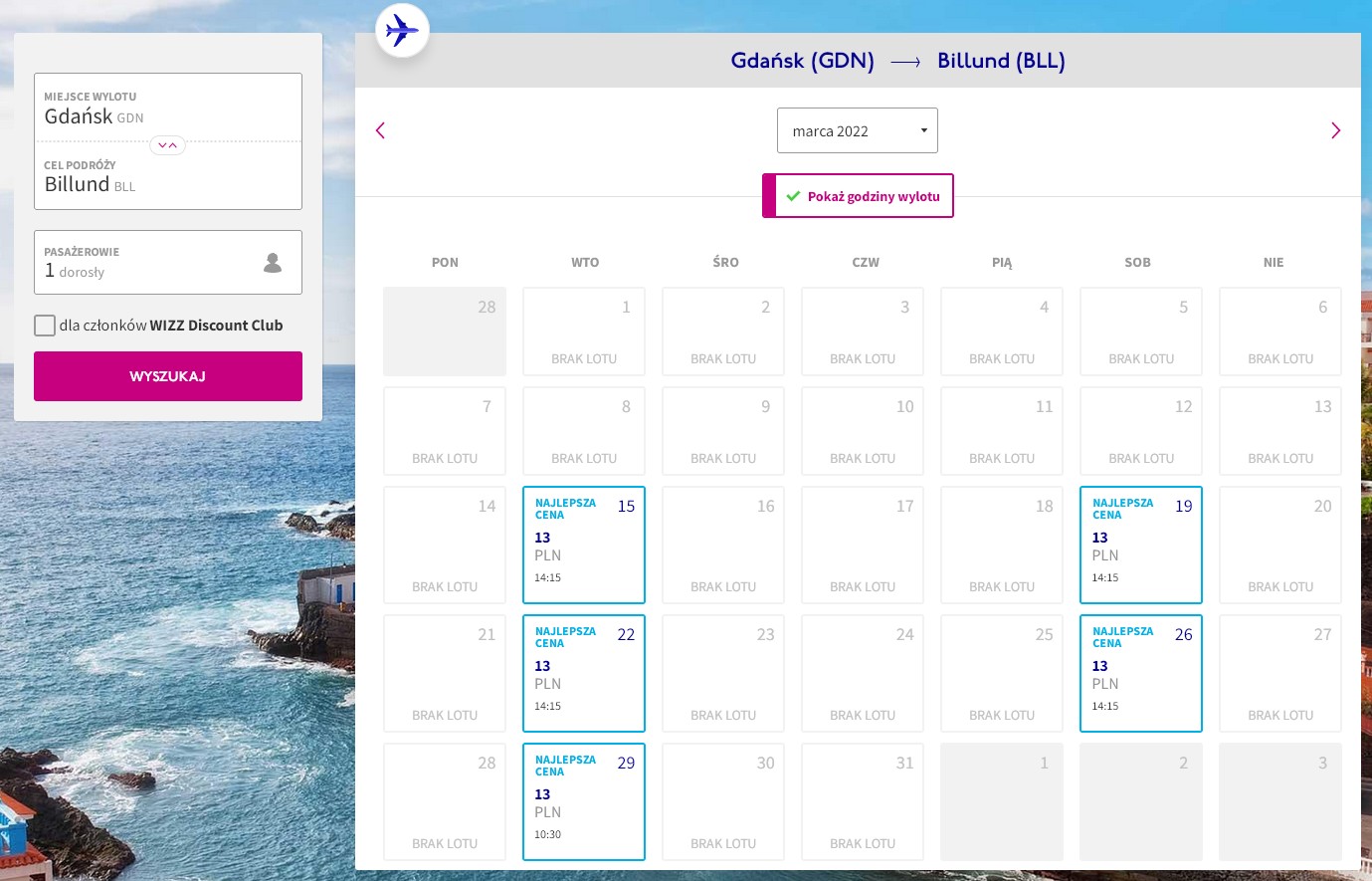
Task: Click the CZW weekday column header
Action: pyautogui.click(x=866, y=263)
